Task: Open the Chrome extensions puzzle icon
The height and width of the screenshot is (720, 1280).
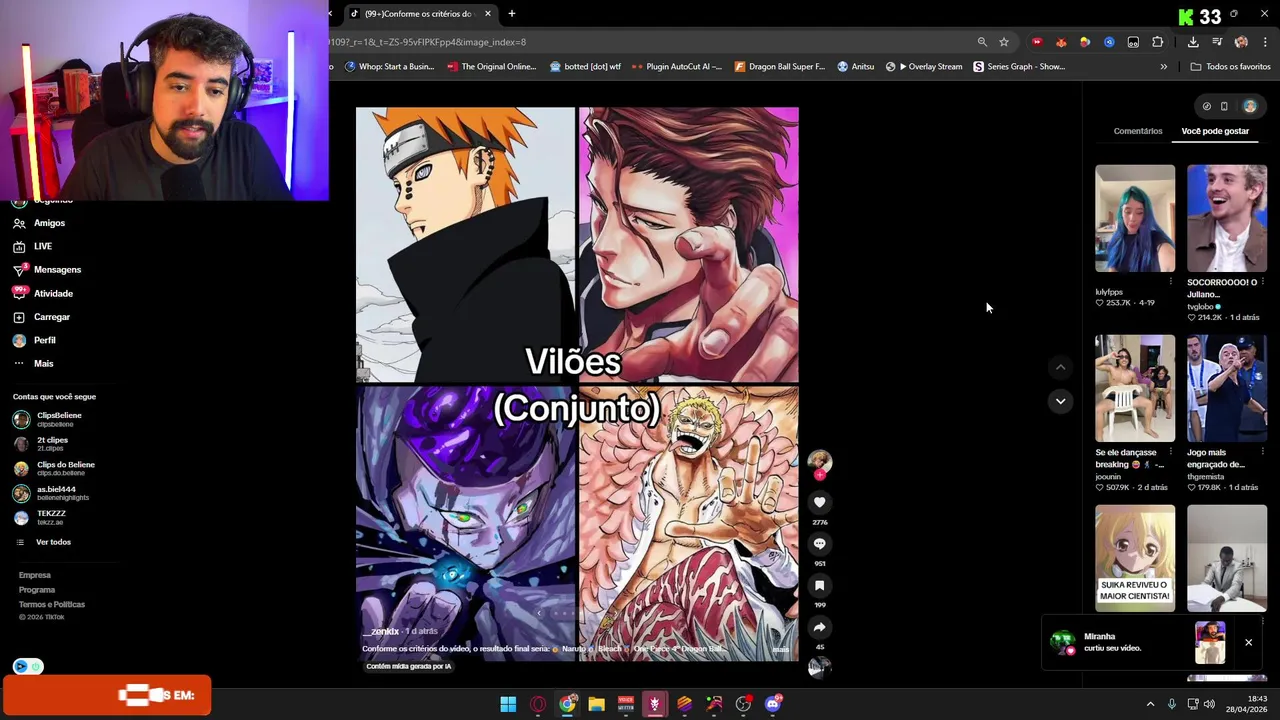Action: [1157, 42]
